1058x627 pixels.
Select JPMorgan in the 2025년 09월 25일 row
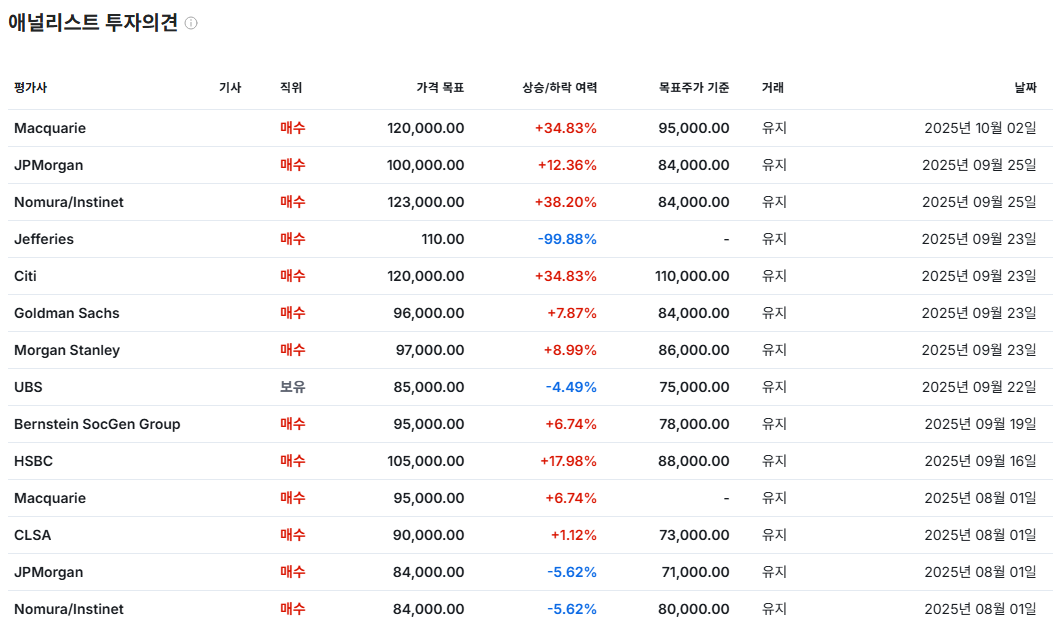pos(49,165)
